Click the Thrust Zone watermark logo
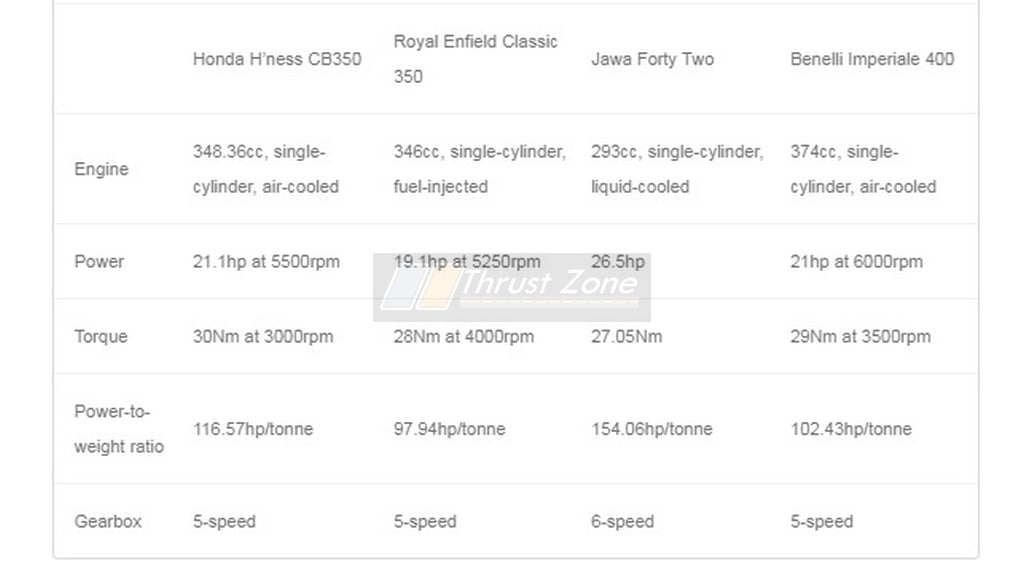The width and height of the screenshot is (1024, 575). pyautogui.click(x=511, y=288)
